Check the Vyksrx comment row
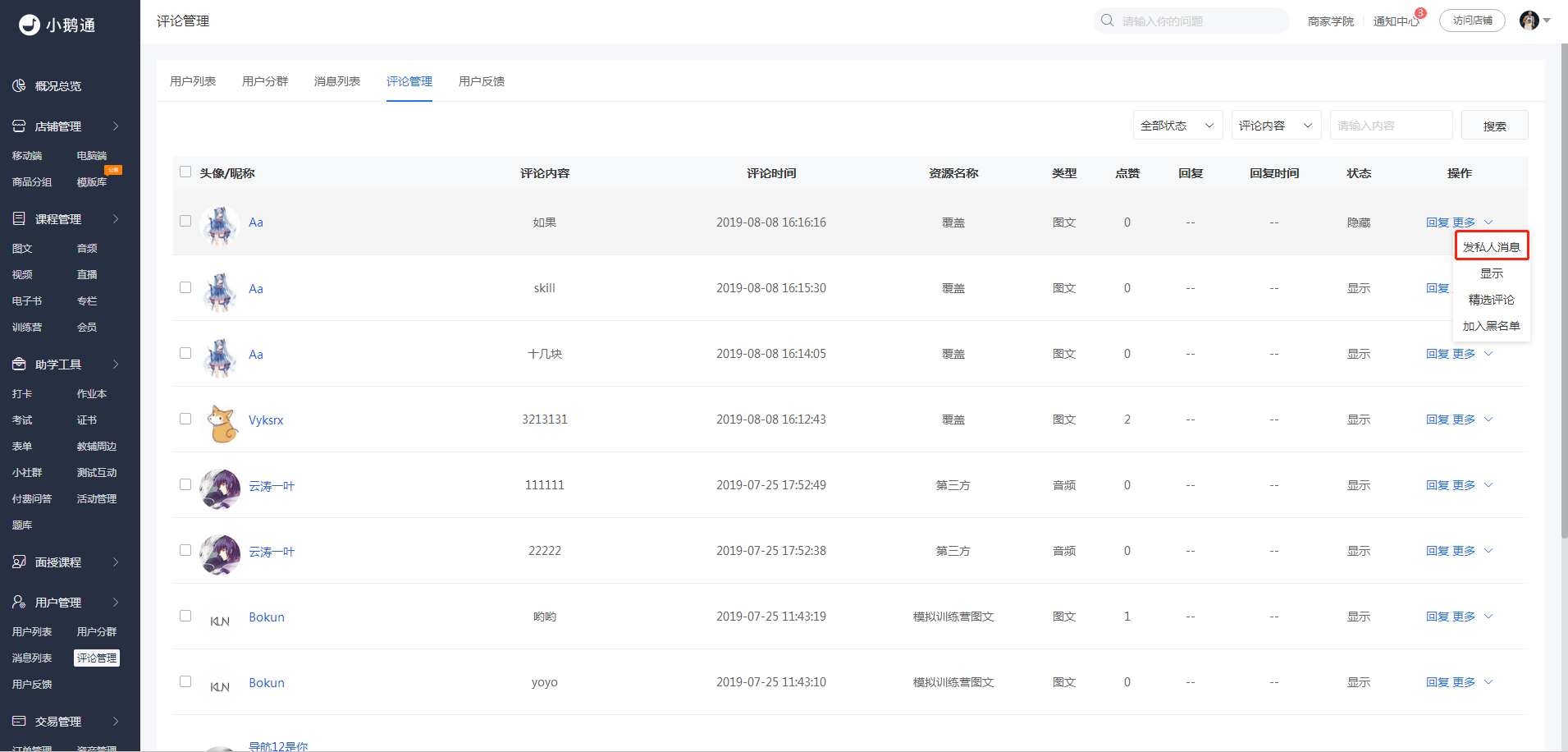The image size is (1568, 752). (x=185, y=419)
